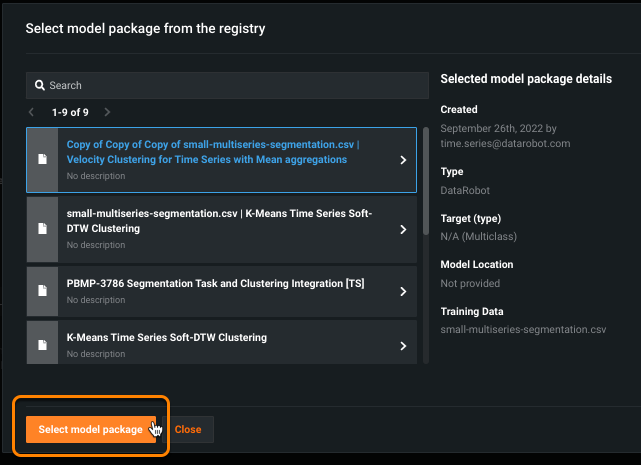Click document icon for small-multiseries-segmentation K-Means package
Screen dimensions: 641x465
[42, 228]
